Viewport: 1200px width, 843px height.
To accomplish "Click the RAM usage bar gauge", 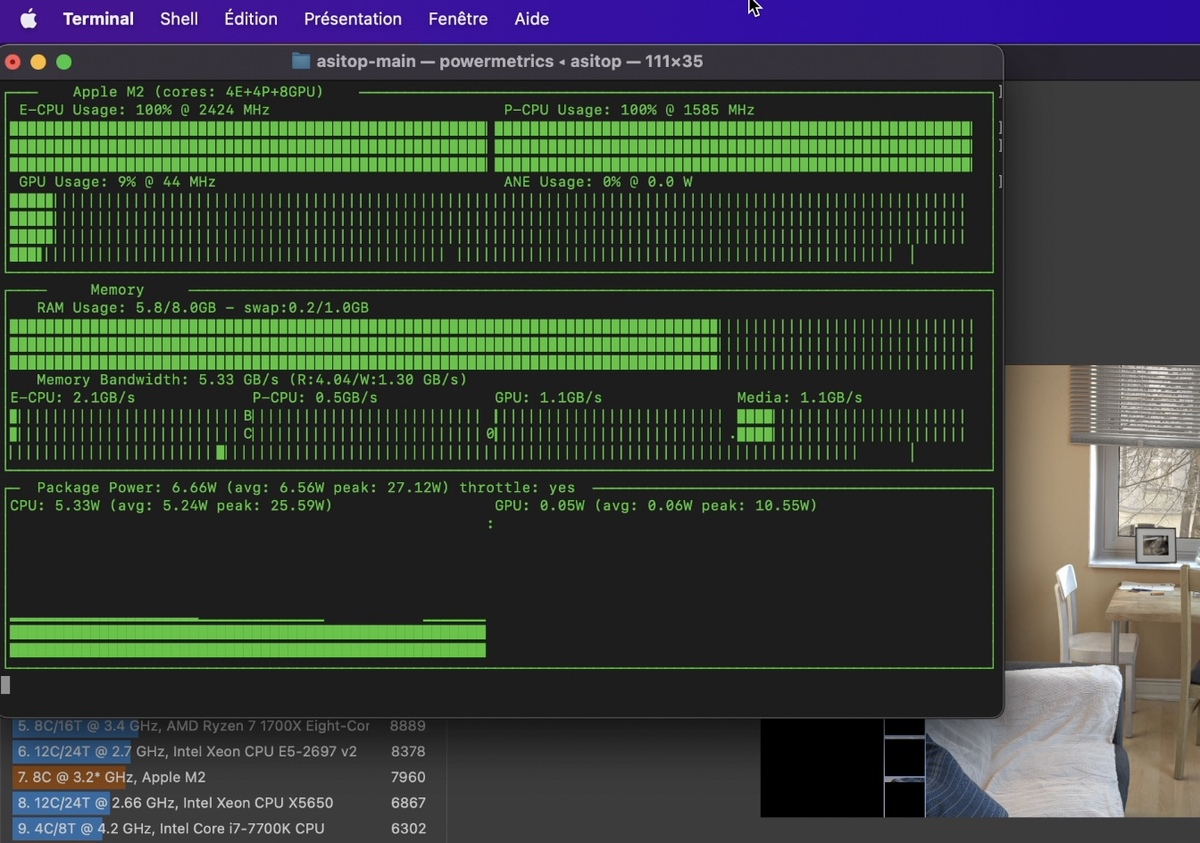I will pos(491,344).
